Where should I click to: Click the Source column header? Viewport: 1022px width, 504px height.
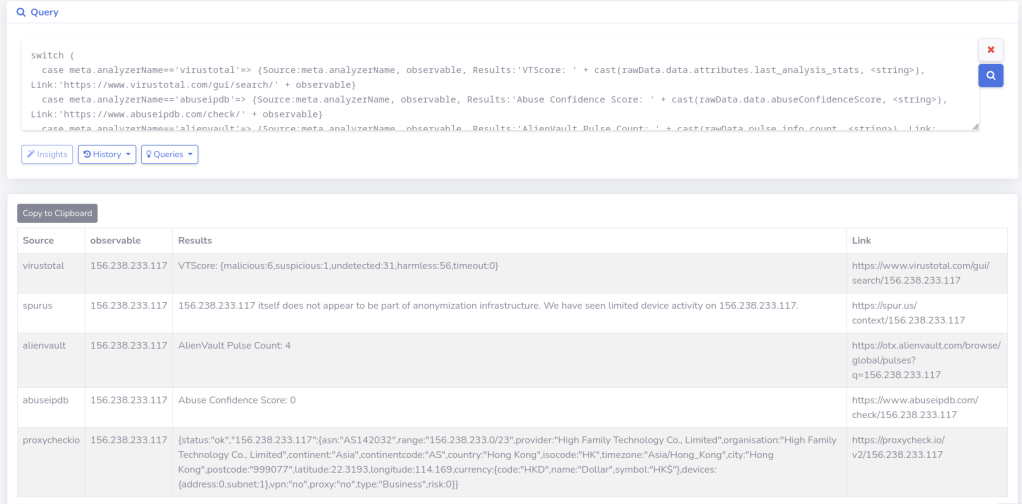pos(39,240)
